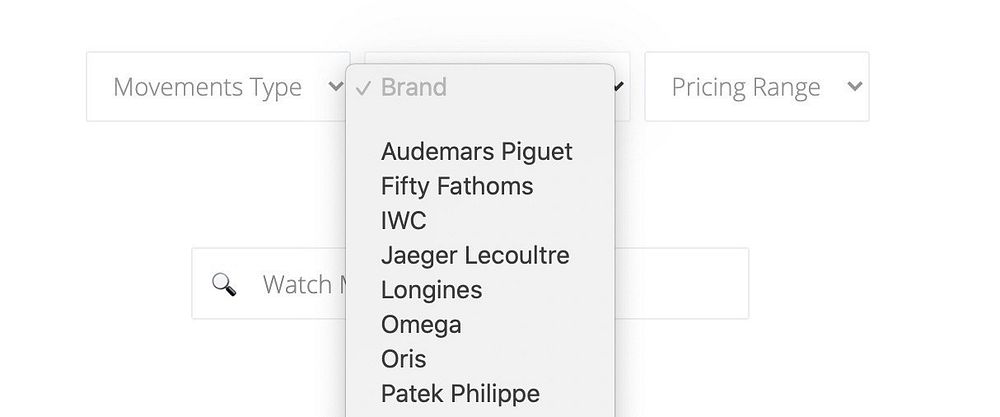Select Omega in the brand list
Screen dimensions: 1000x417
click(x=421, y=325)
